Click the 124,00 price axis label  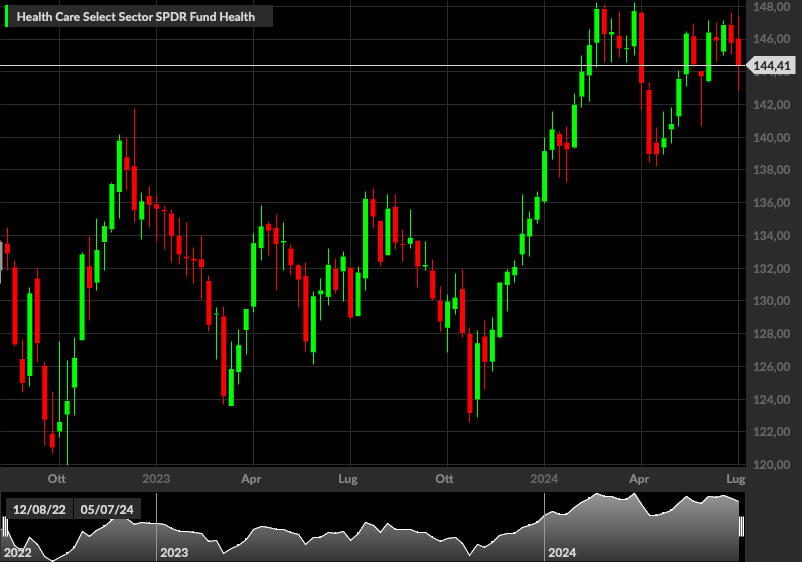coord(771,399)
